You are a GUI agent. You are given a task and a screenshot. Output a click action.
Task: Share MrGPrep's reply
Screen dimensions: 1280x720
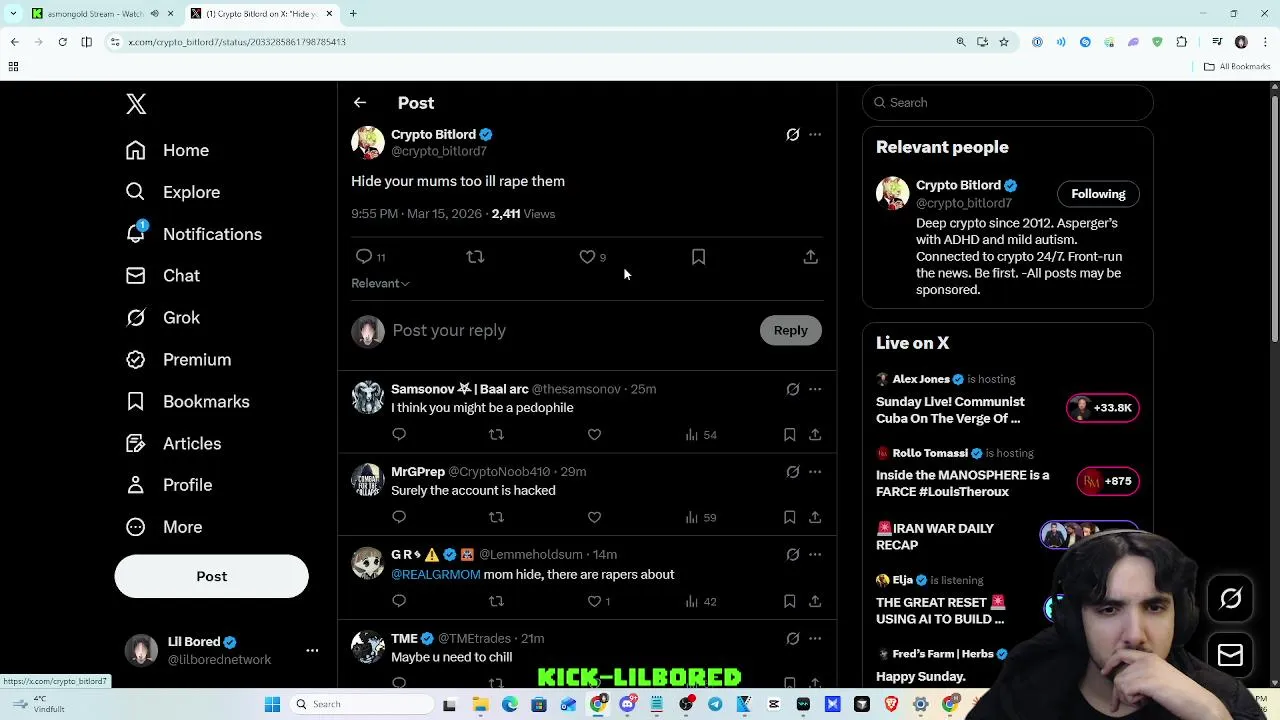(815, 517)
